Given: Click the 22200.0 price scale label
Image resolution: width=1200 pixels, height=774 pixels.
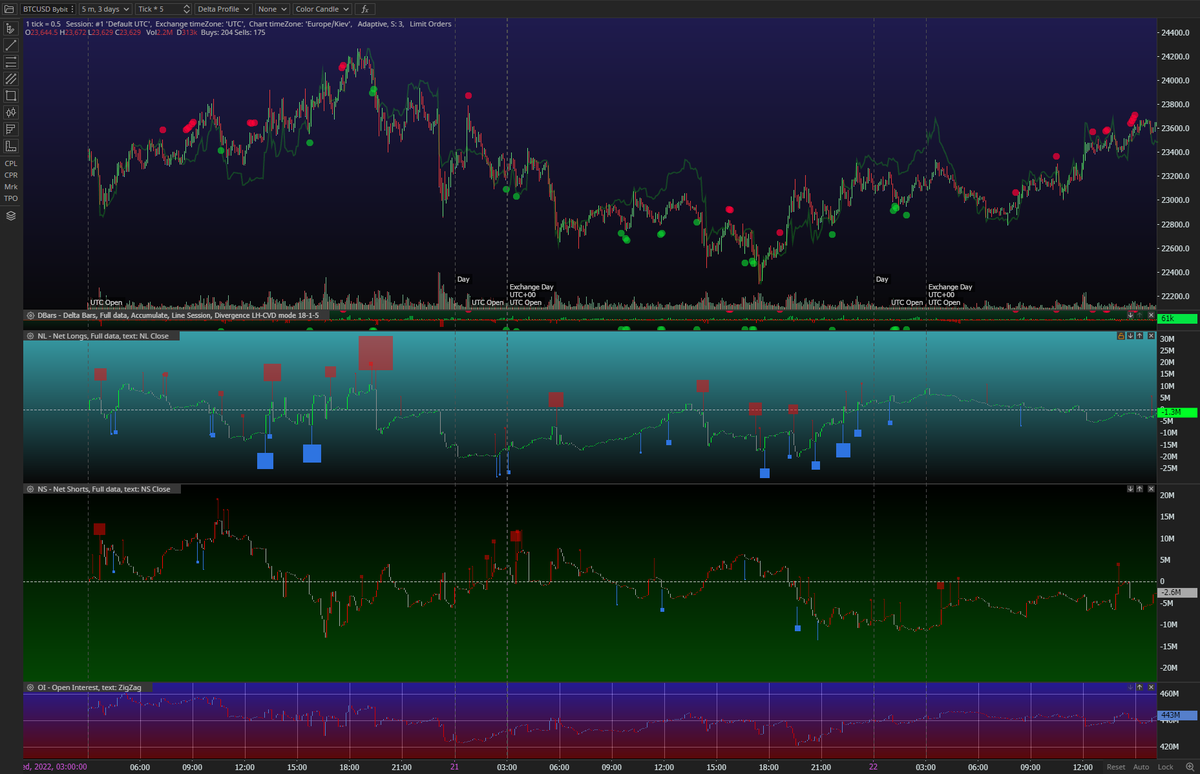Looking at the screenshot, I should [1174, 297].
